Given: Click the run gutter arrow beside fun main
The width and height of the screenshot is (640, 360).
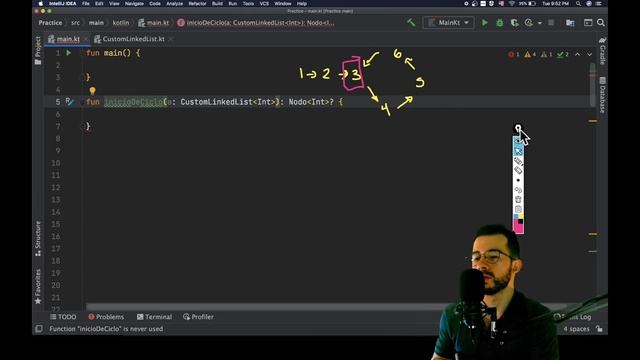Looking at the screenshot, I should tap(69, 53).
